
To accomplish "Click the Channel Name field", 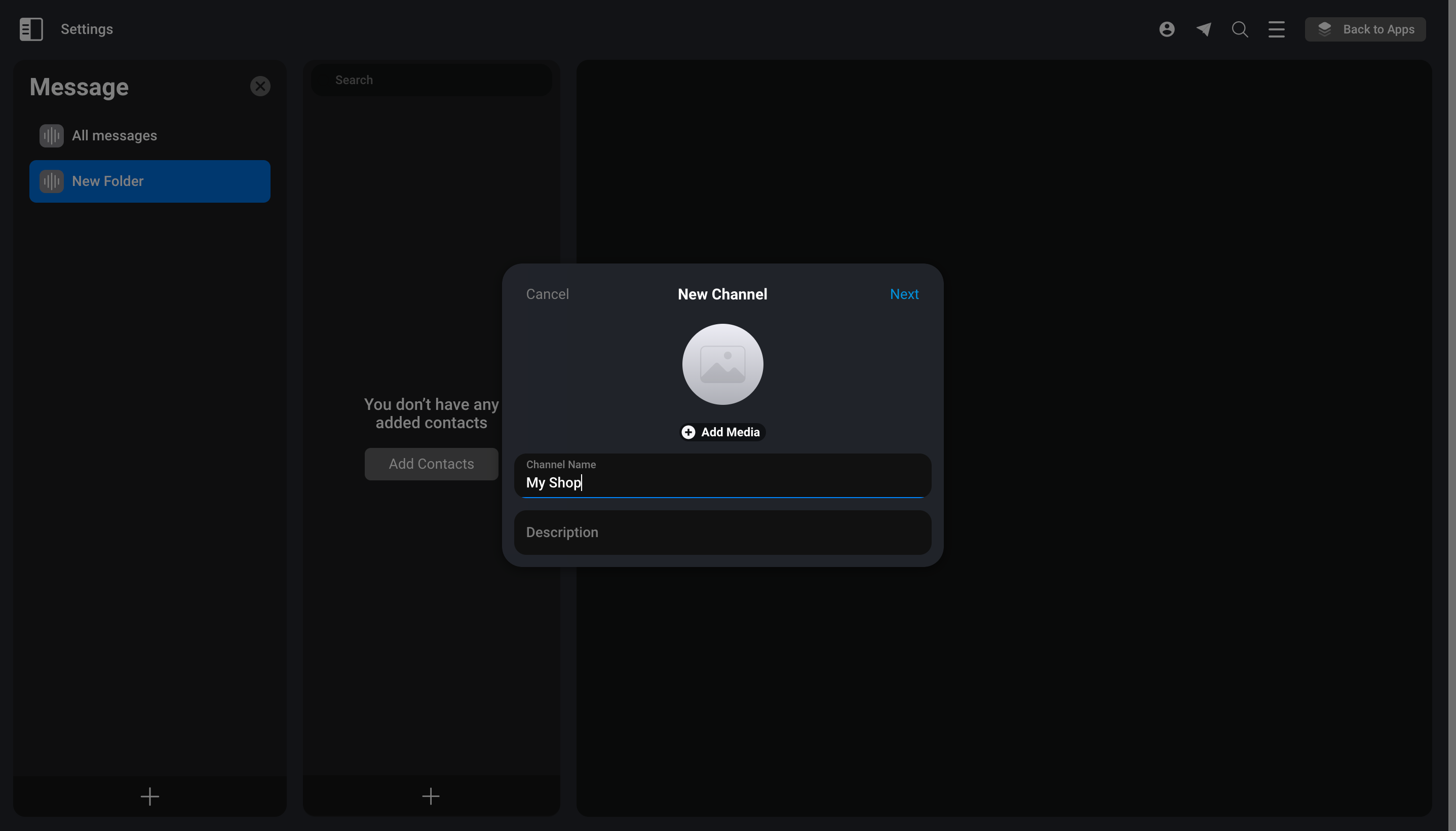I will tap(722, 476).
